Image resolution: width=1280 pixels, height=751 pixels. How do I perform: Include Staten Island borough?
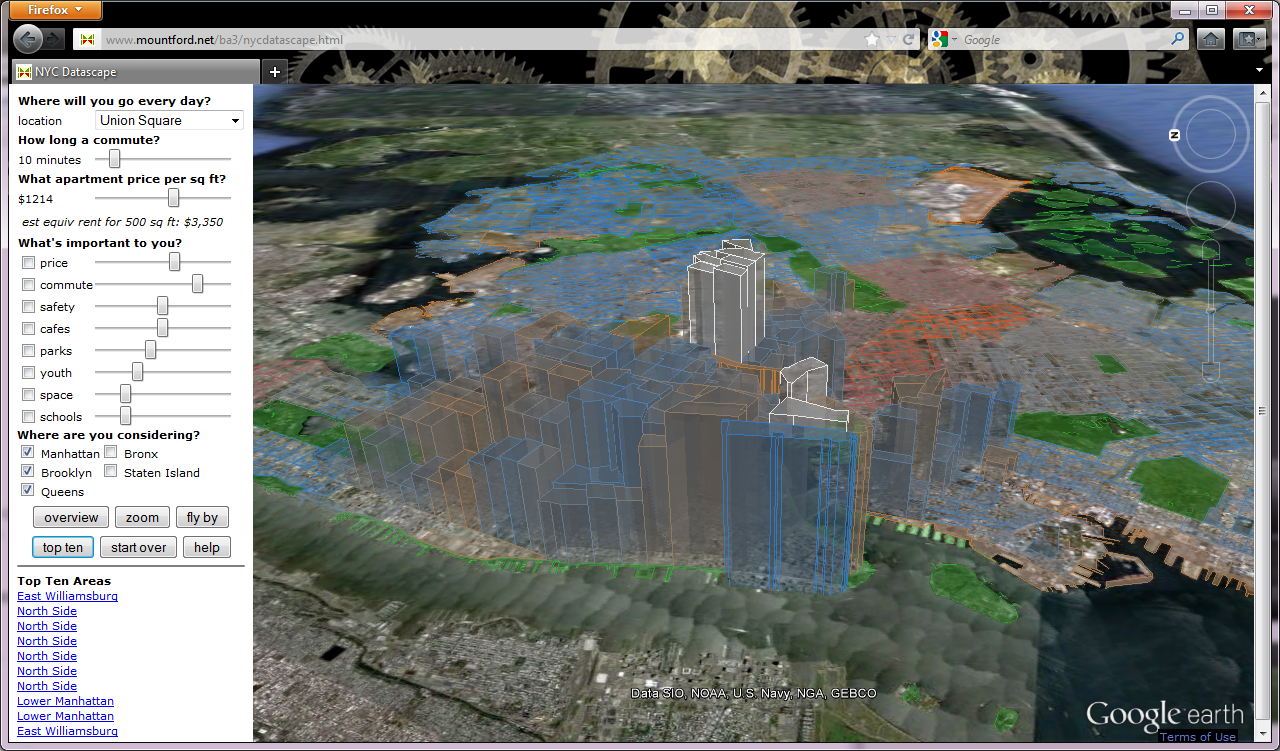coord(111,472)
